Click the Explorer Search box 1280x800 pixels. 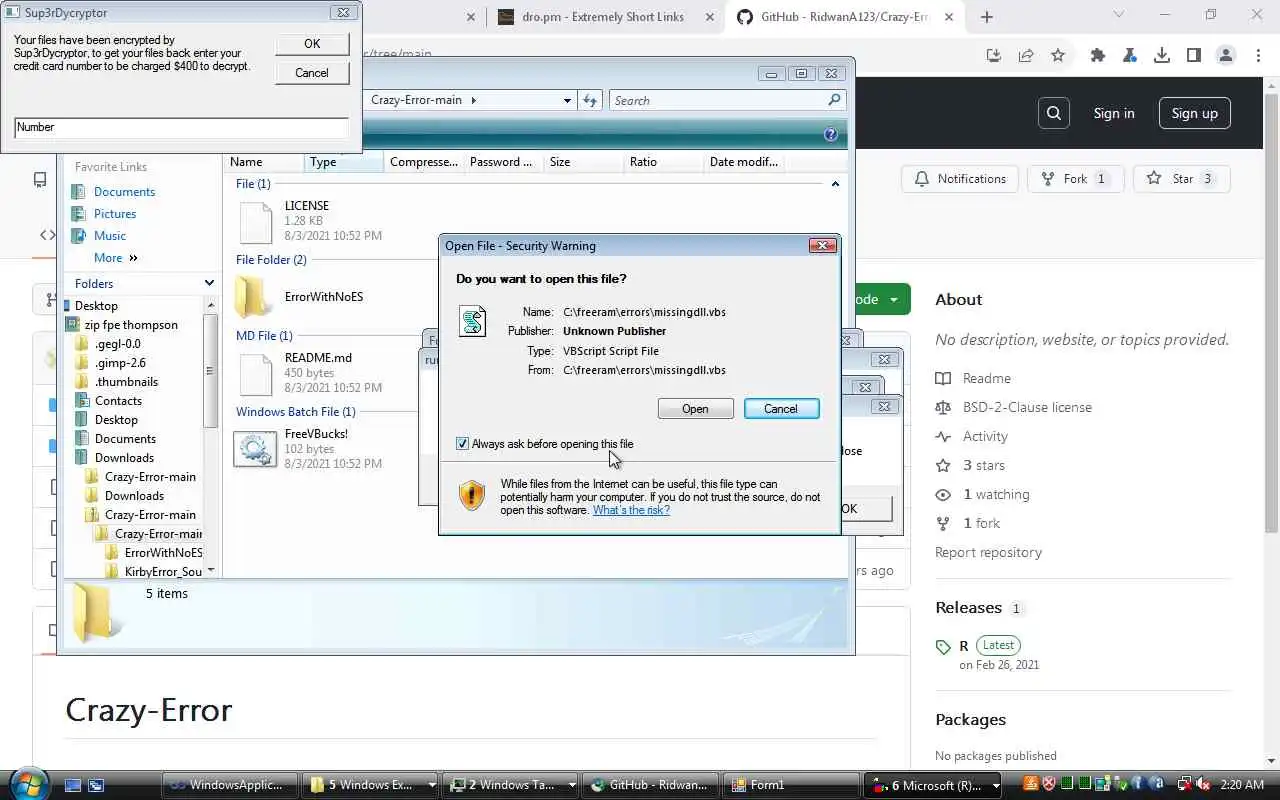coord(728,100)
